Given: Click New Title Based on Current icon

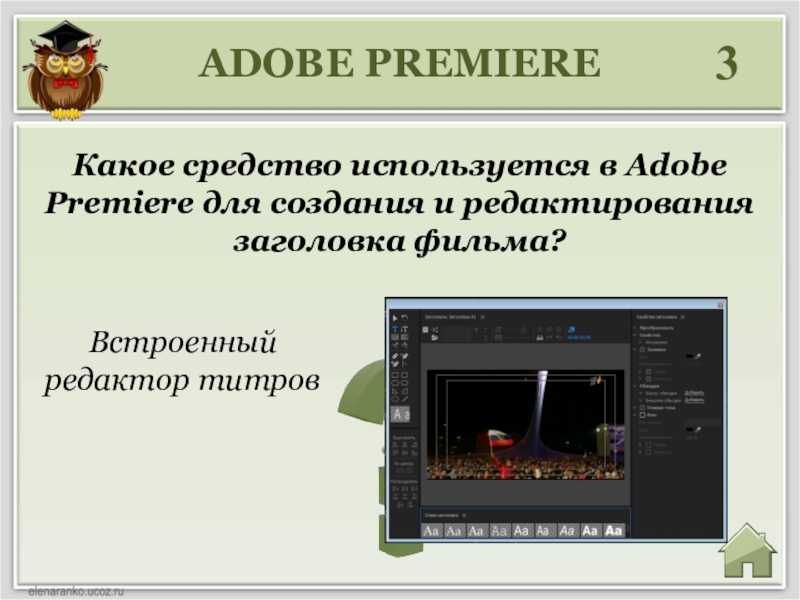Looking at the screenshot, I should coord(426,330).
